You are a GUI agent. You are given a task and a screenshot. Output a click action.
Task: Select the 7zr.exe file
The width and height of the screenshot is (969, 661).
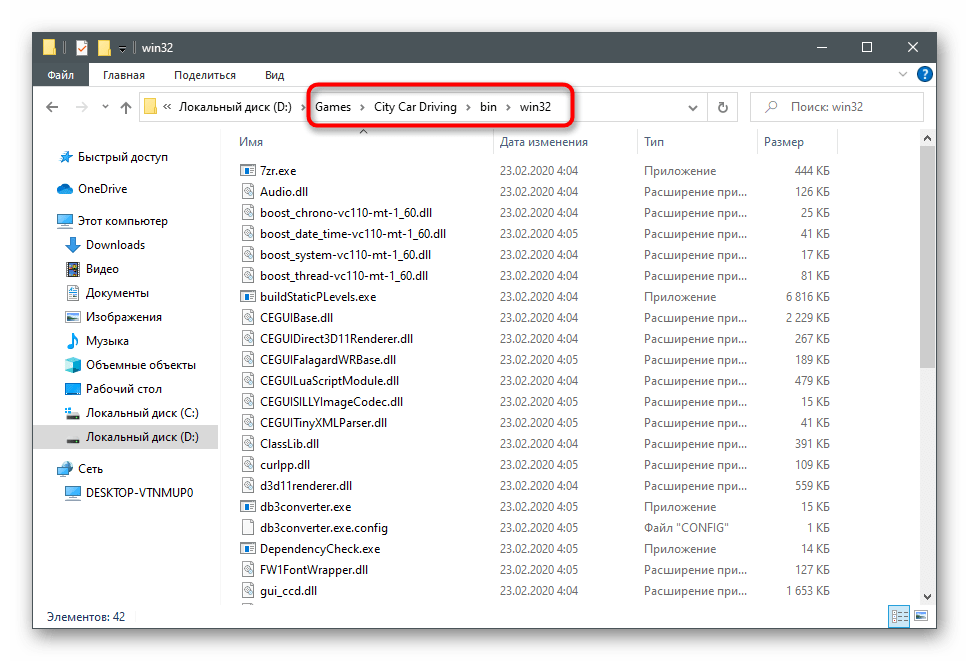277,171
